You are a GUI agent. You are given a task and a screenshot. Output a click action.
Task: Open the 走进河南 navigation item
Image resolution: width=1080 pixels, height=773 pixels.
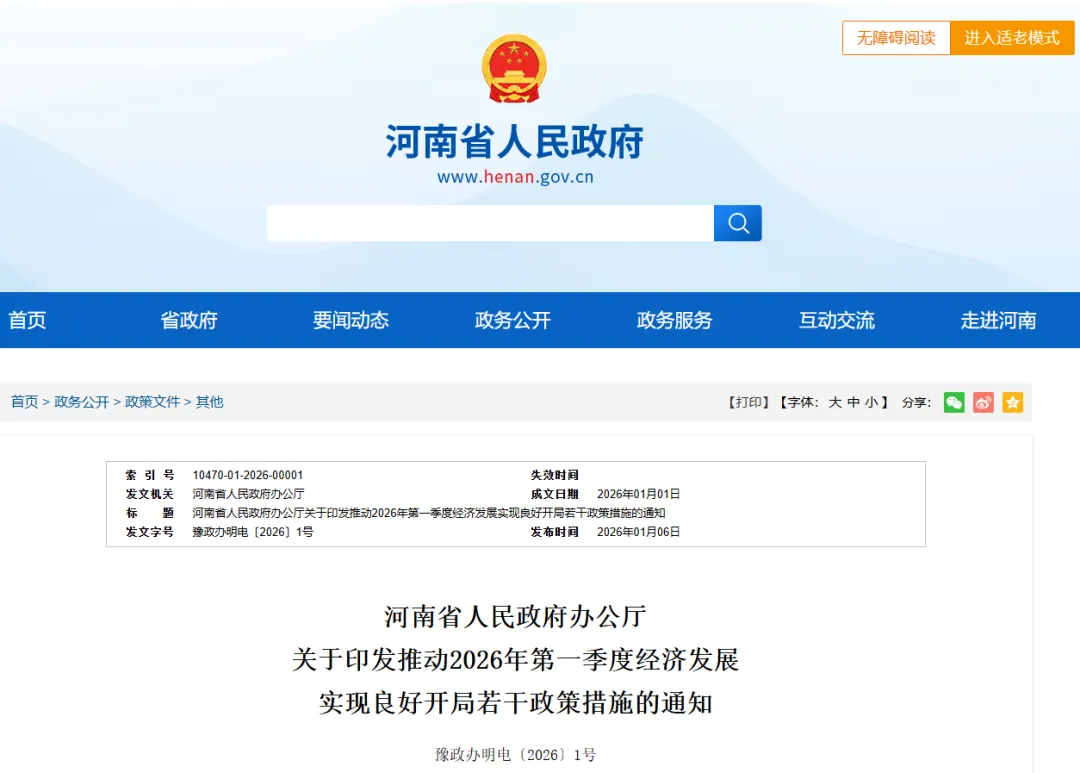click(998, 320)
